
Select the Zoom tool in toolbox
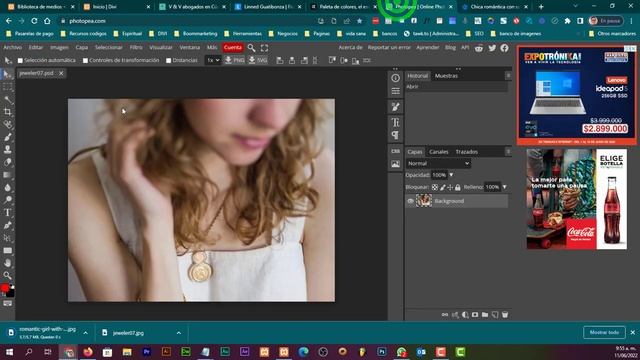pyautogui.click(x=7, y=276)
